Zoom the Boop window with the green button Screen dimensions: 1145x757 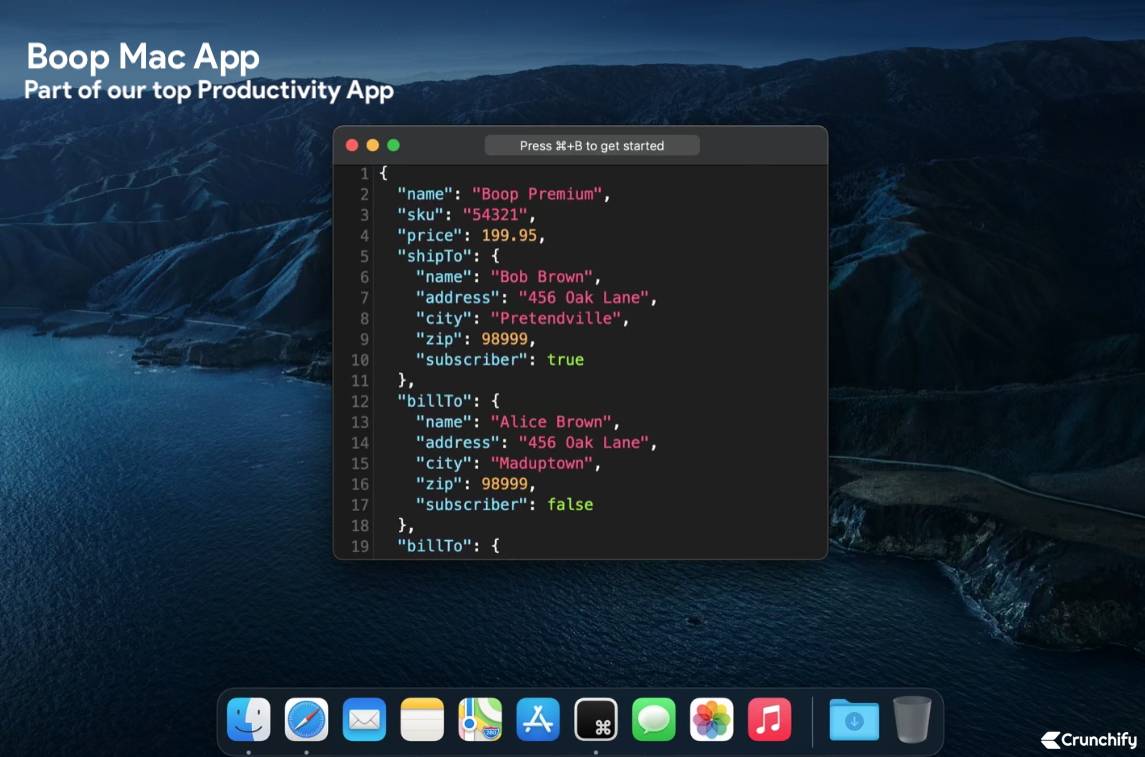(394, 145)
